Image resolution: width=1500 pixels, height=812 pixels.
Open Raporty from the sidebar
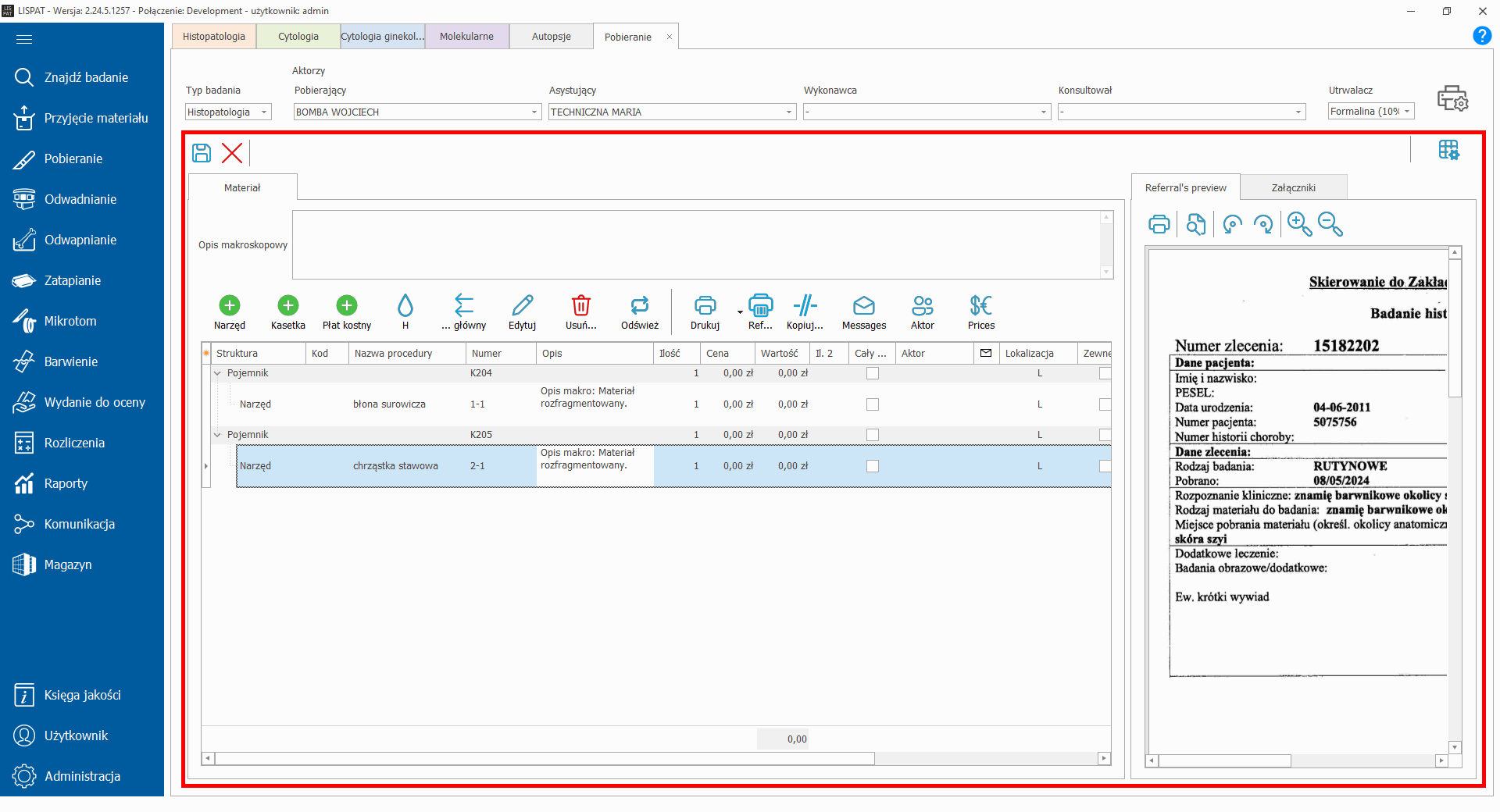pyautogui.click(x=66, y=483)
